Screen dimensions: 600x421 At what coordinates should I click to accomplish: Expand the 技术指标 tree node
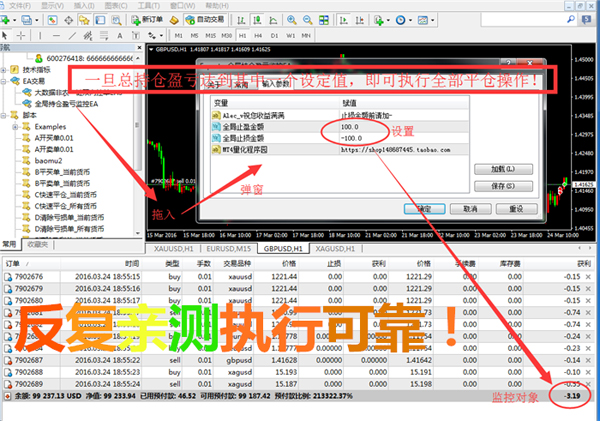[x=3, y=70]
